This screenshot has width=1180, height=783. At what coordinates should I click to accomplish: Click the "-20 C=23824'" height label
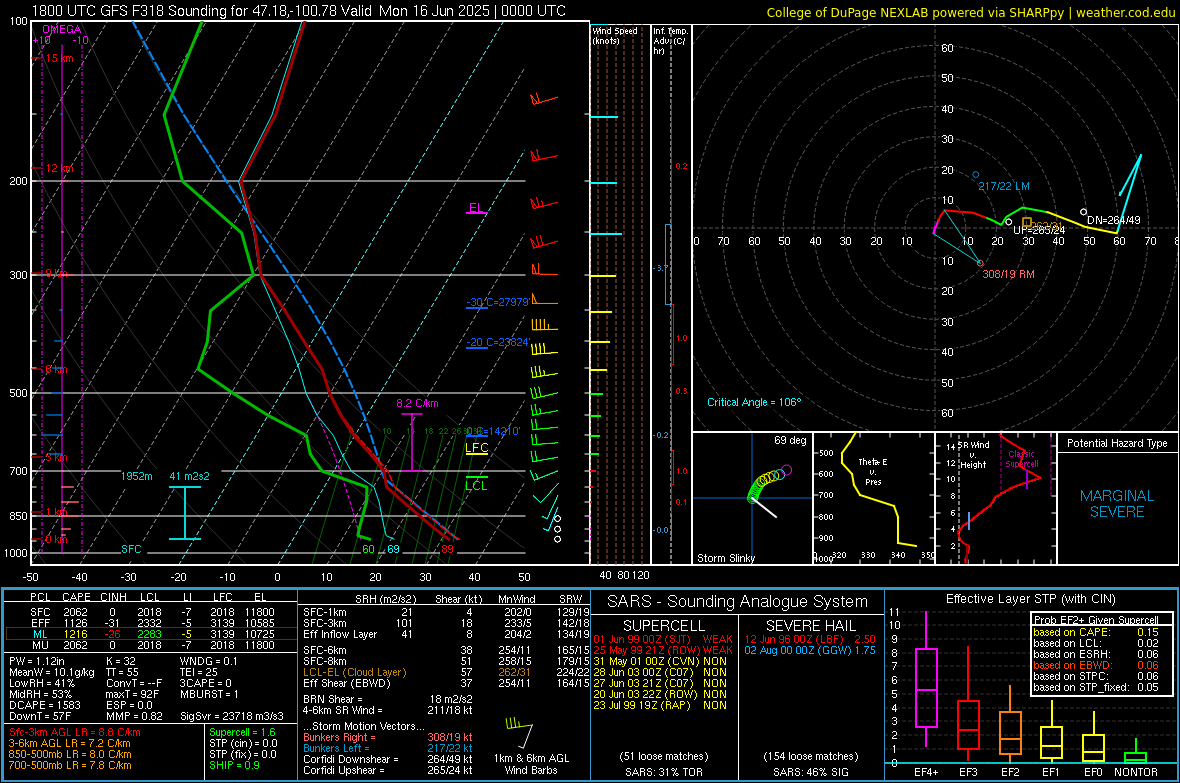click(497, 342)
